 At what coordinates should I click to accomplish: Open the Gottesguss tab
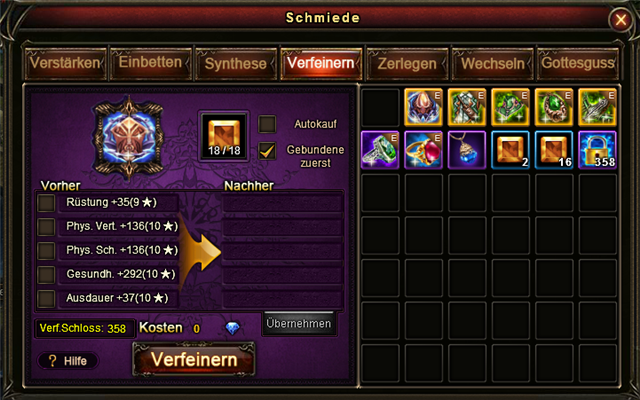click(x=578, y=63)
